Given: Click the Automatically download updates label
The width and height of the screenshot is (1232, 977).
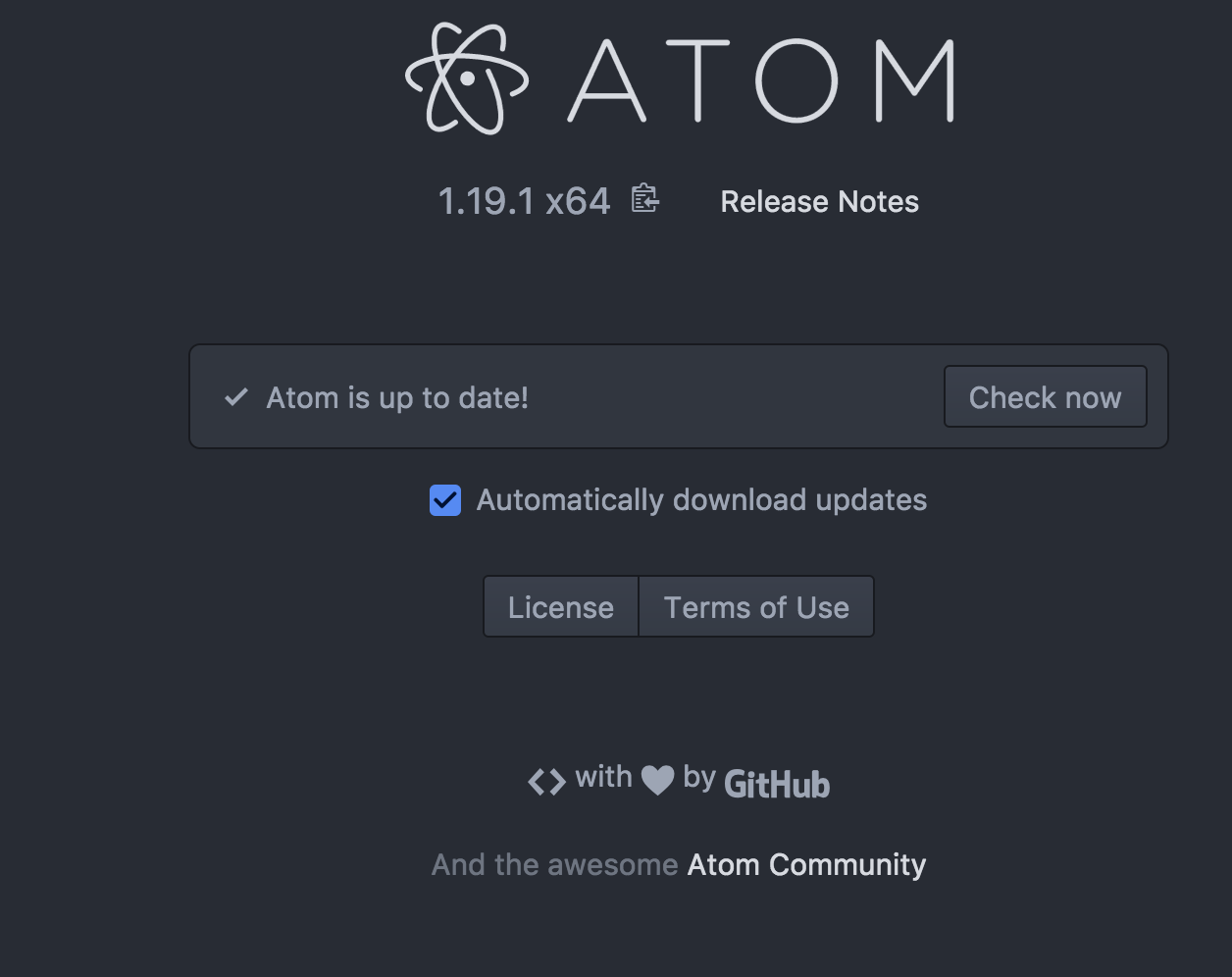Looking at the screenshot, I should tap(700, 500).
